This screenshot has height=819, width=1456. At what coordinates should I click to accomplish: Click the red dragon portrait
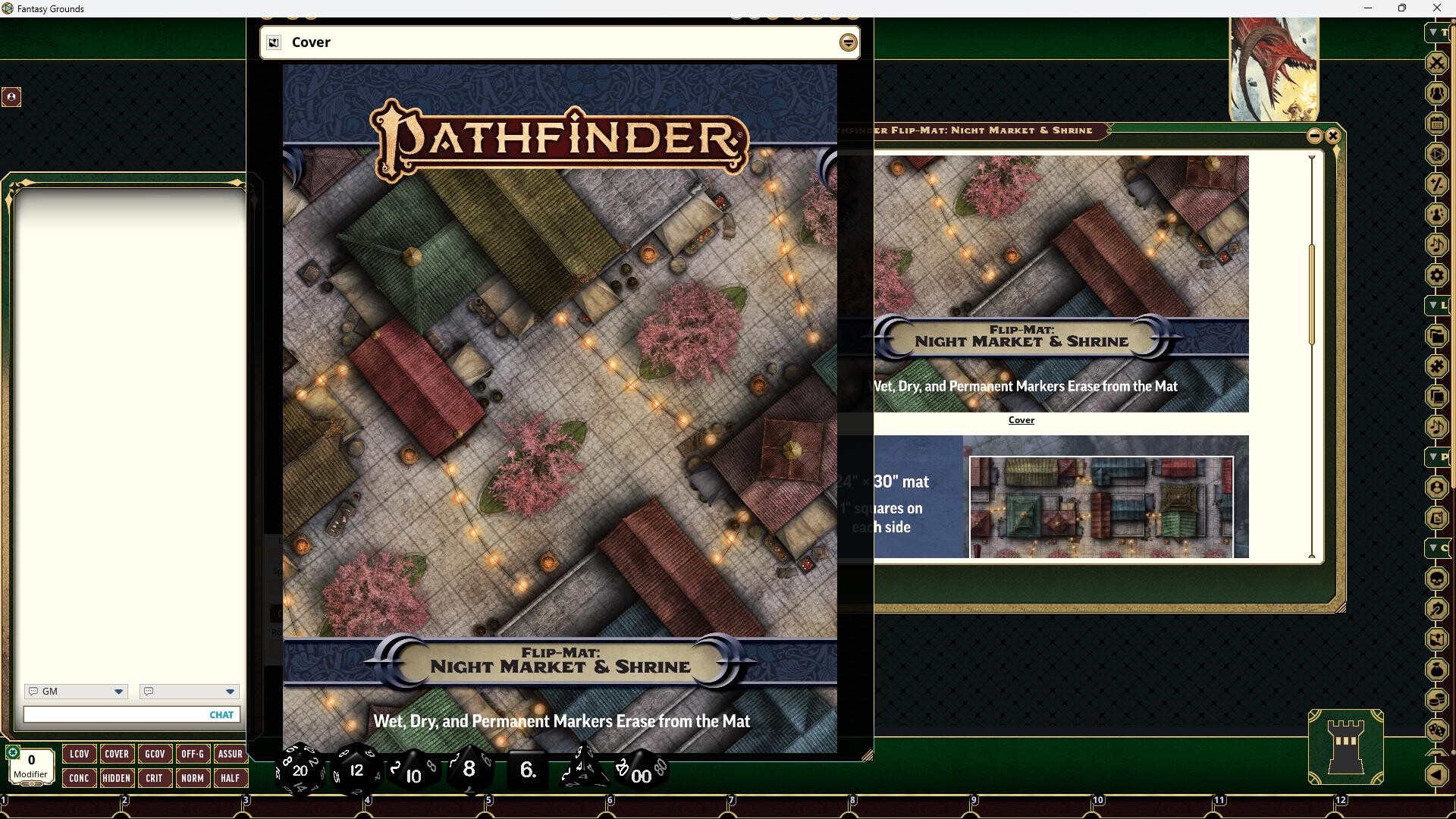pyautogui.click(x=1274, y=70)
